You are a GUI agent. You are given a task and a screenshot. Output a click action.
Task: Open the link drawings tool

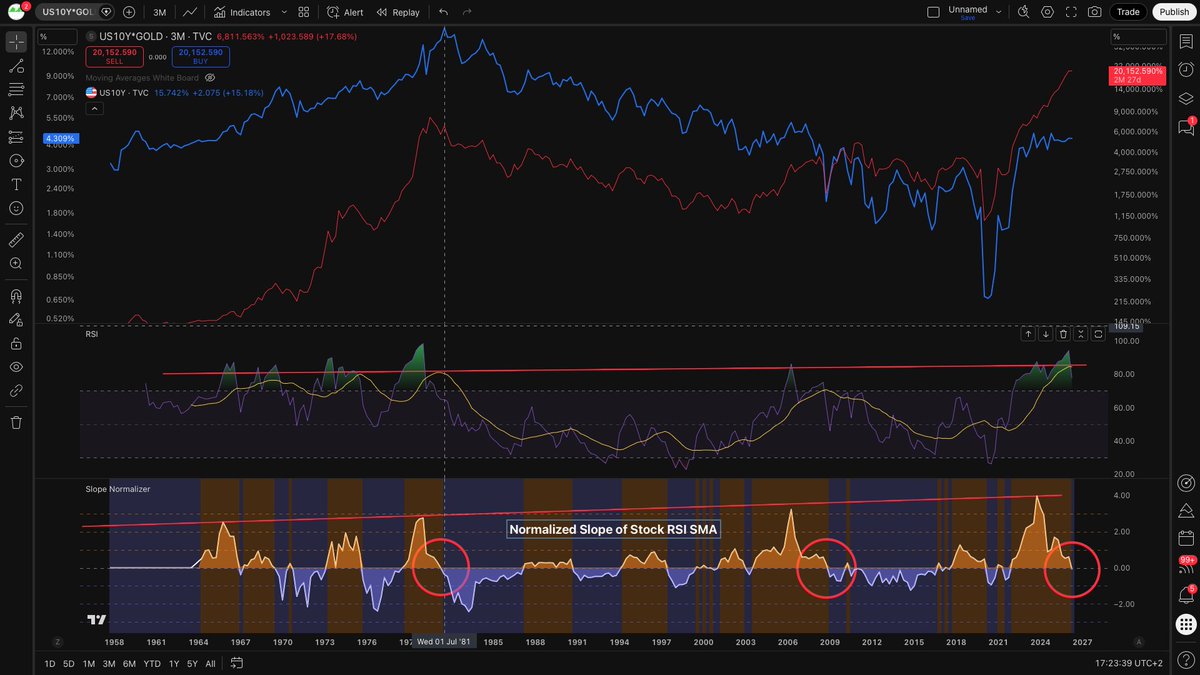coord(16,391)
